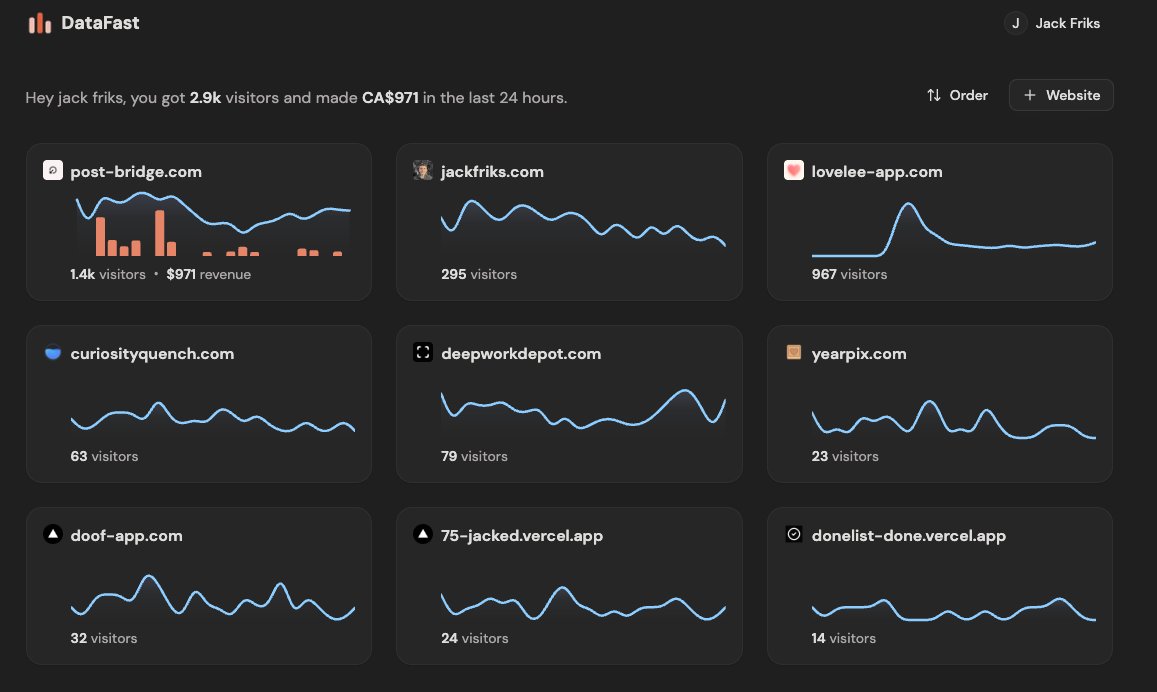Screen dimensions: 1157x692
Task: Click the up-down sort arrows icon
Action: [x=933, y=95]
